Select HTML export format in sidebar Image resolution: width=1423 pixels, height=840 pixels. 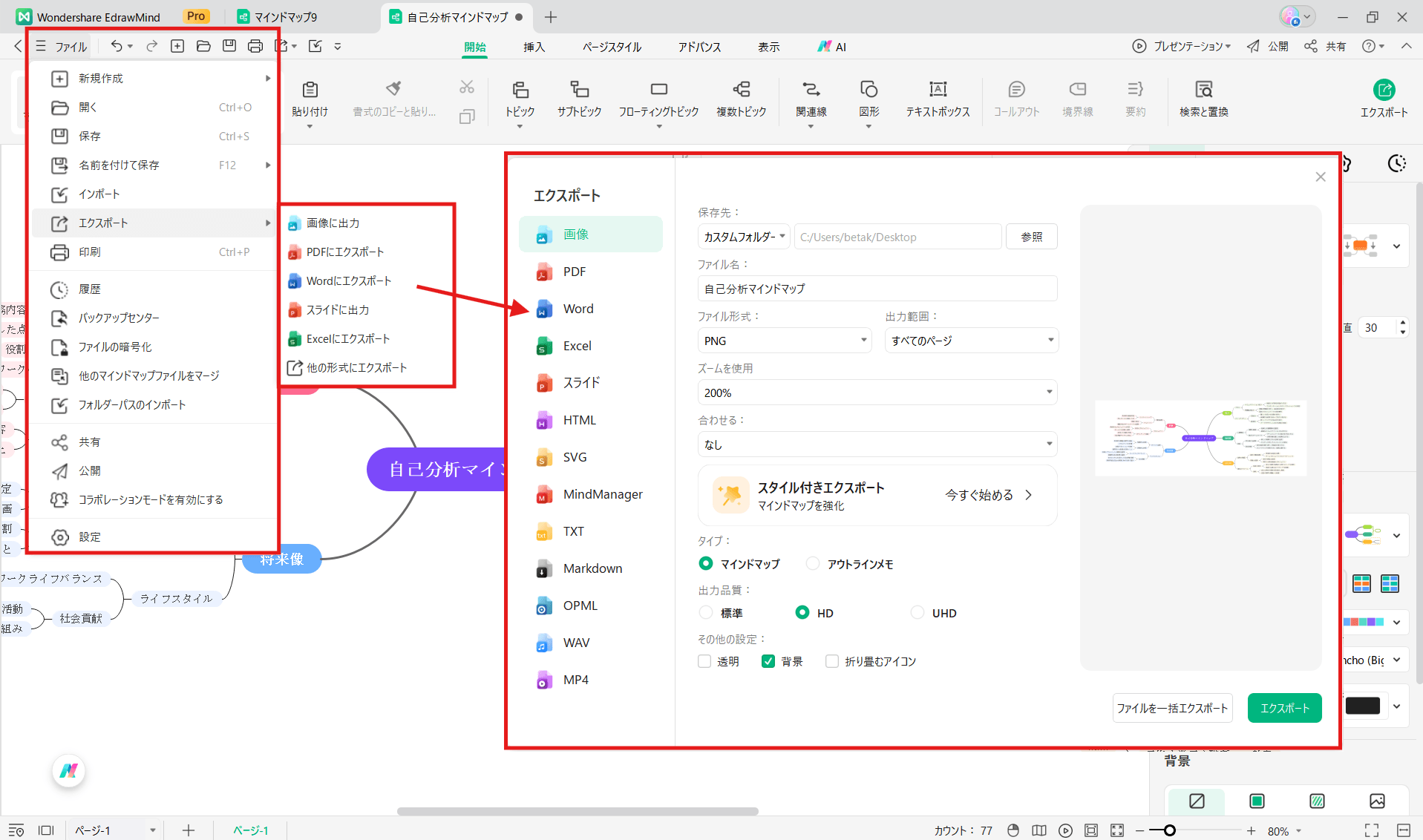(591, 420)
